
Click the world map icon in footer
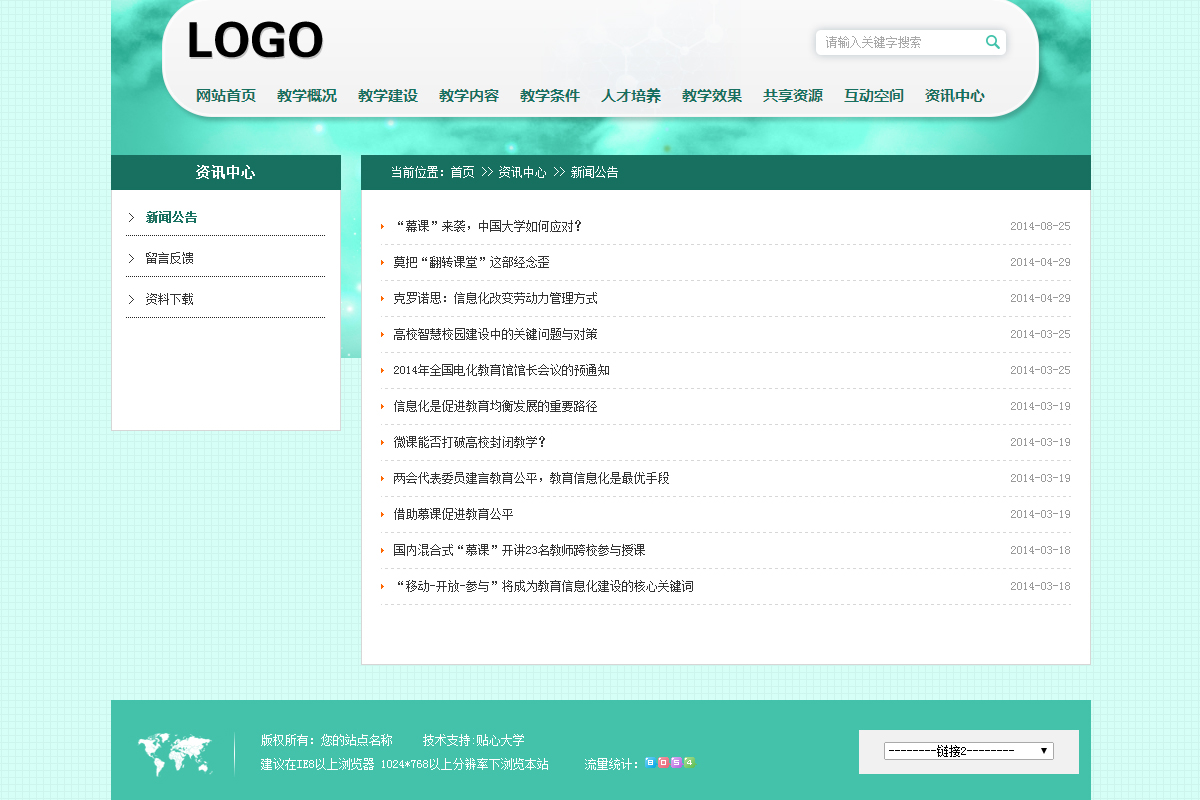[x=175, y=754]
